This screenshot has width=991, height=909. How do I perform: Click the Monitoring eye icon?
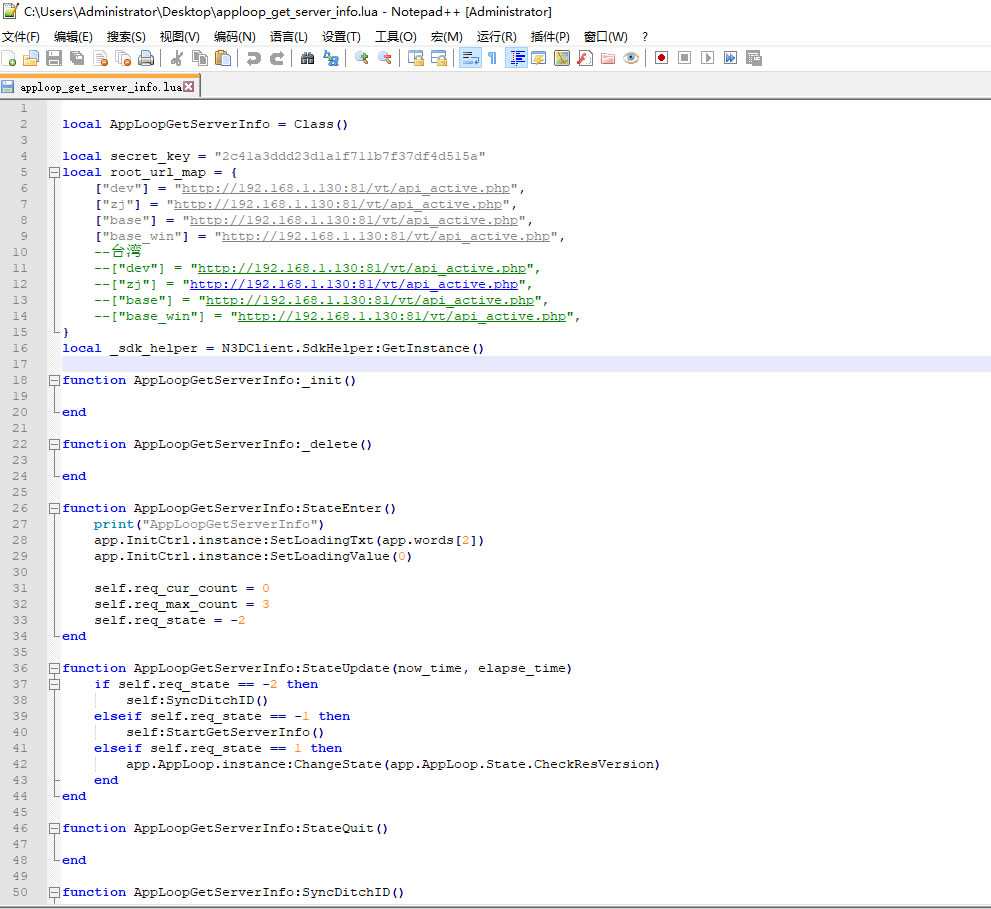coord(631,59)
